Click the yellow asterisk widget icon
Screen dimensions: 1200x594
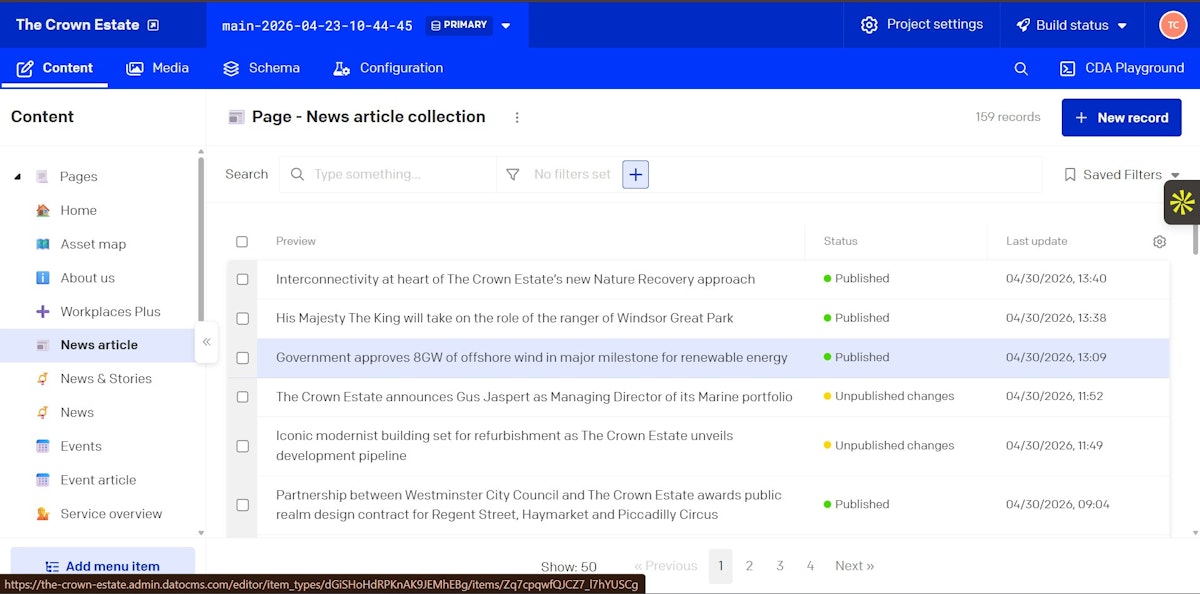(x=1182, y=202)
